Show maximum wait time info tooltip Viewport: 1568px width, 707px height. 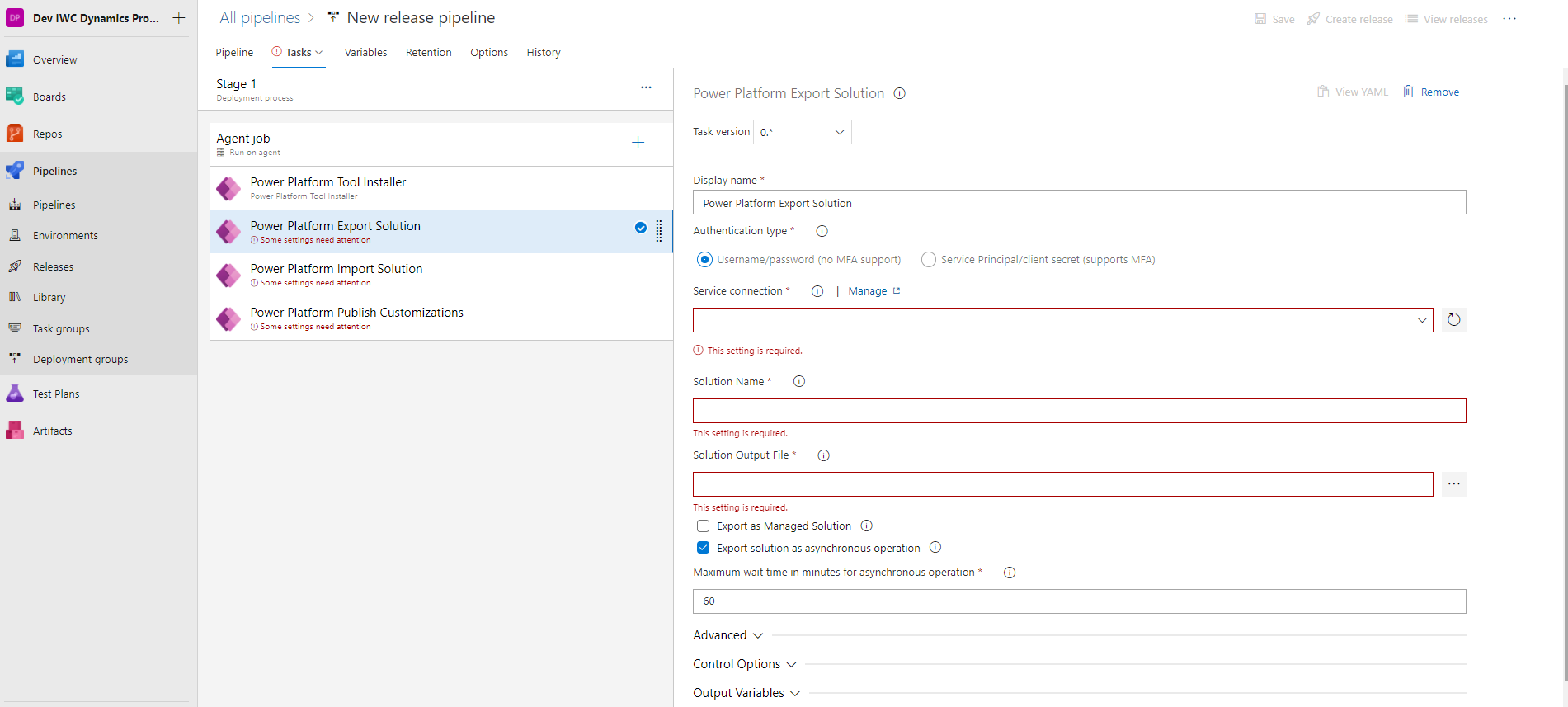click(1010, 573)
